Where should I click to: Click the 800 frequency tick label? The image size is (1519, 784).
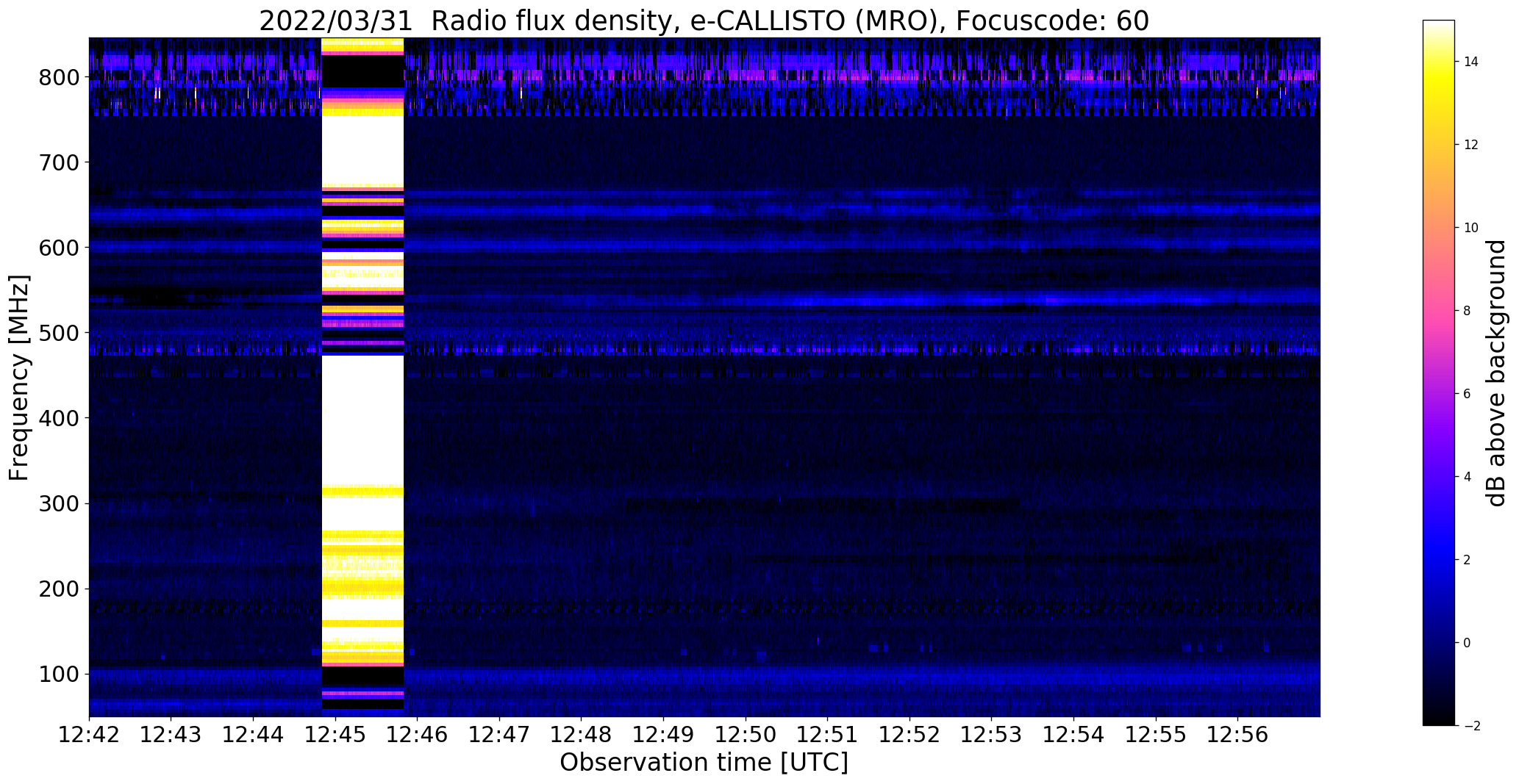(58, 77)
